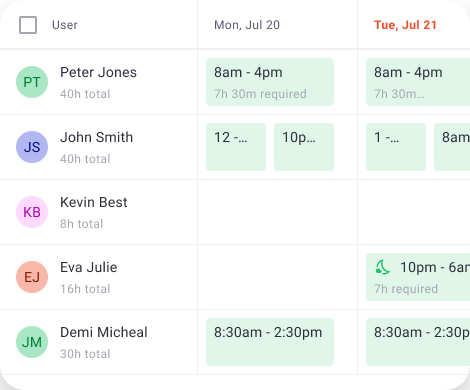This screenshot has width=470, height=390.
Task: Open Demi Micheal's Tuesday 8:30am shift
Action: 418,342
